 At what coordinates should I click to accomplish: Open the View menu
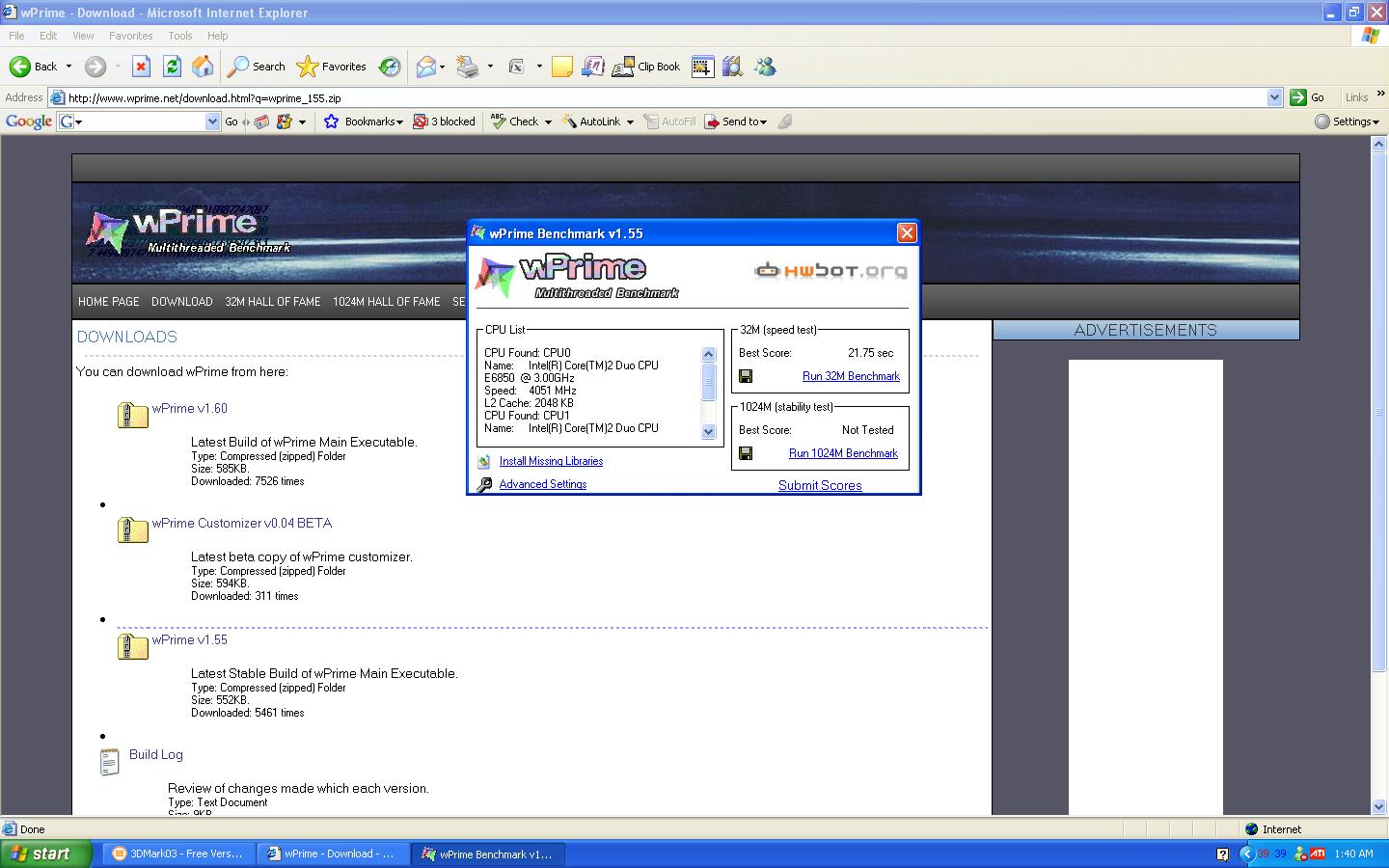84,36
